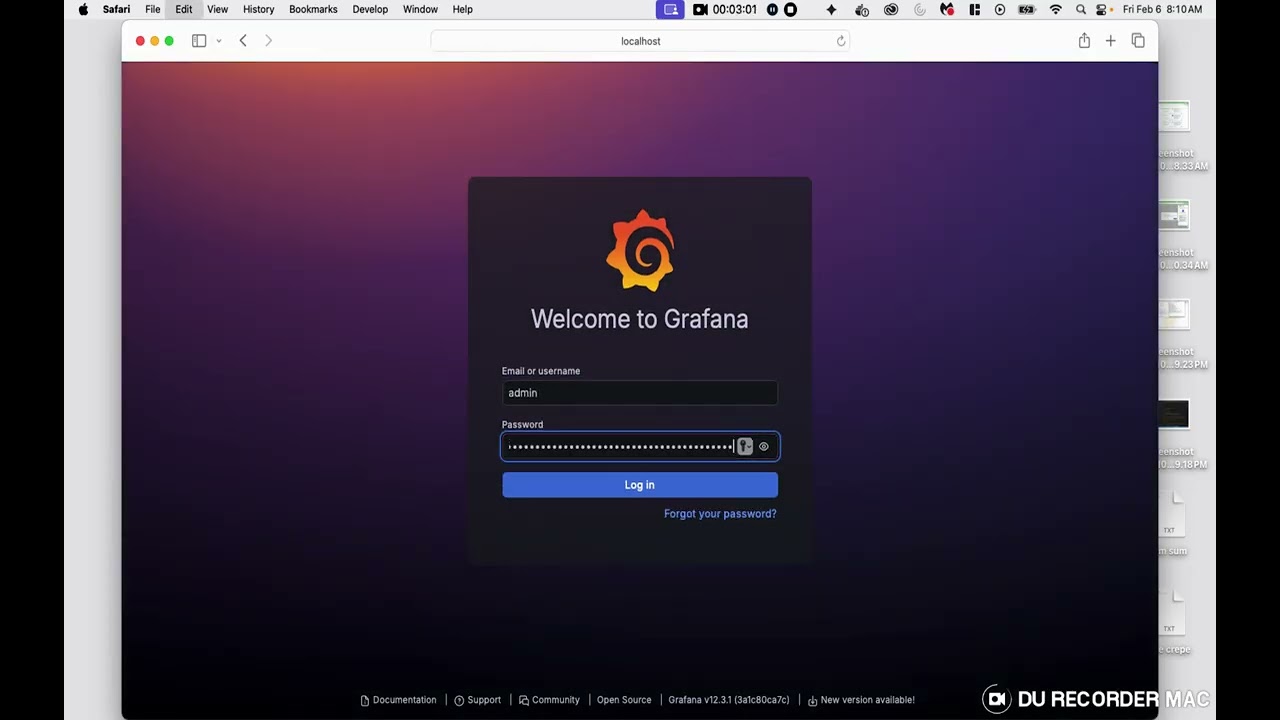Click the Email or username field
The height and width of the screenshot is (720, 1280).
click(x=640, y=393)
